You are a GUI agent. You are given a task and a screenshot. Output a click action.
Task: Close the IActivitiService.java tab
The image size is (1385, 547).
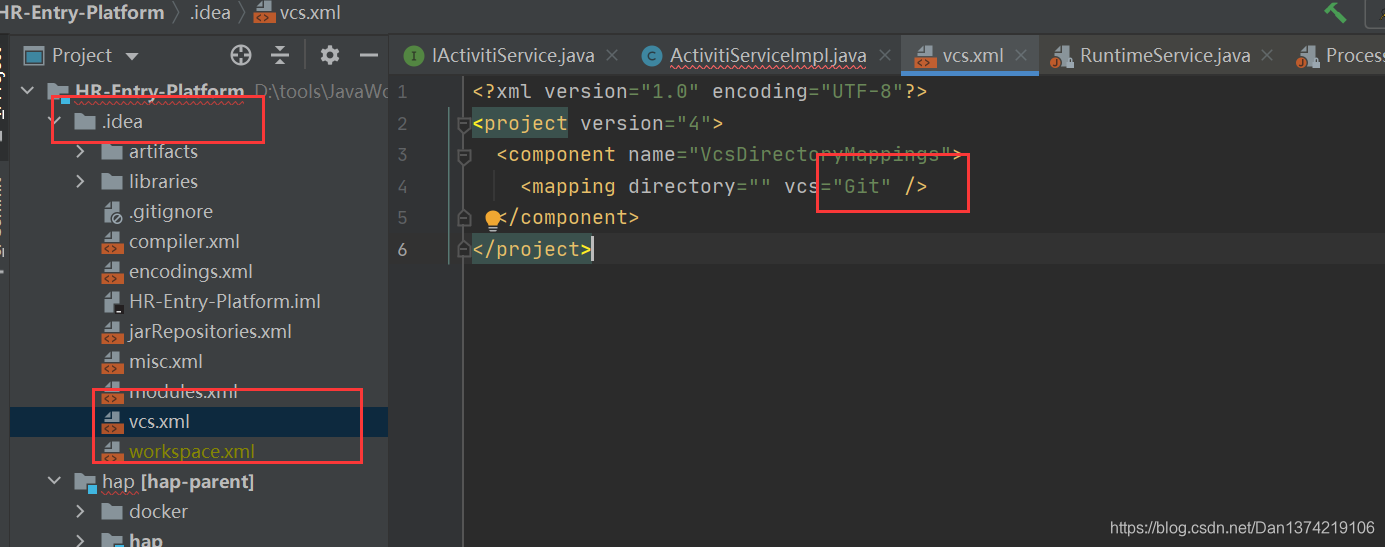613,55
